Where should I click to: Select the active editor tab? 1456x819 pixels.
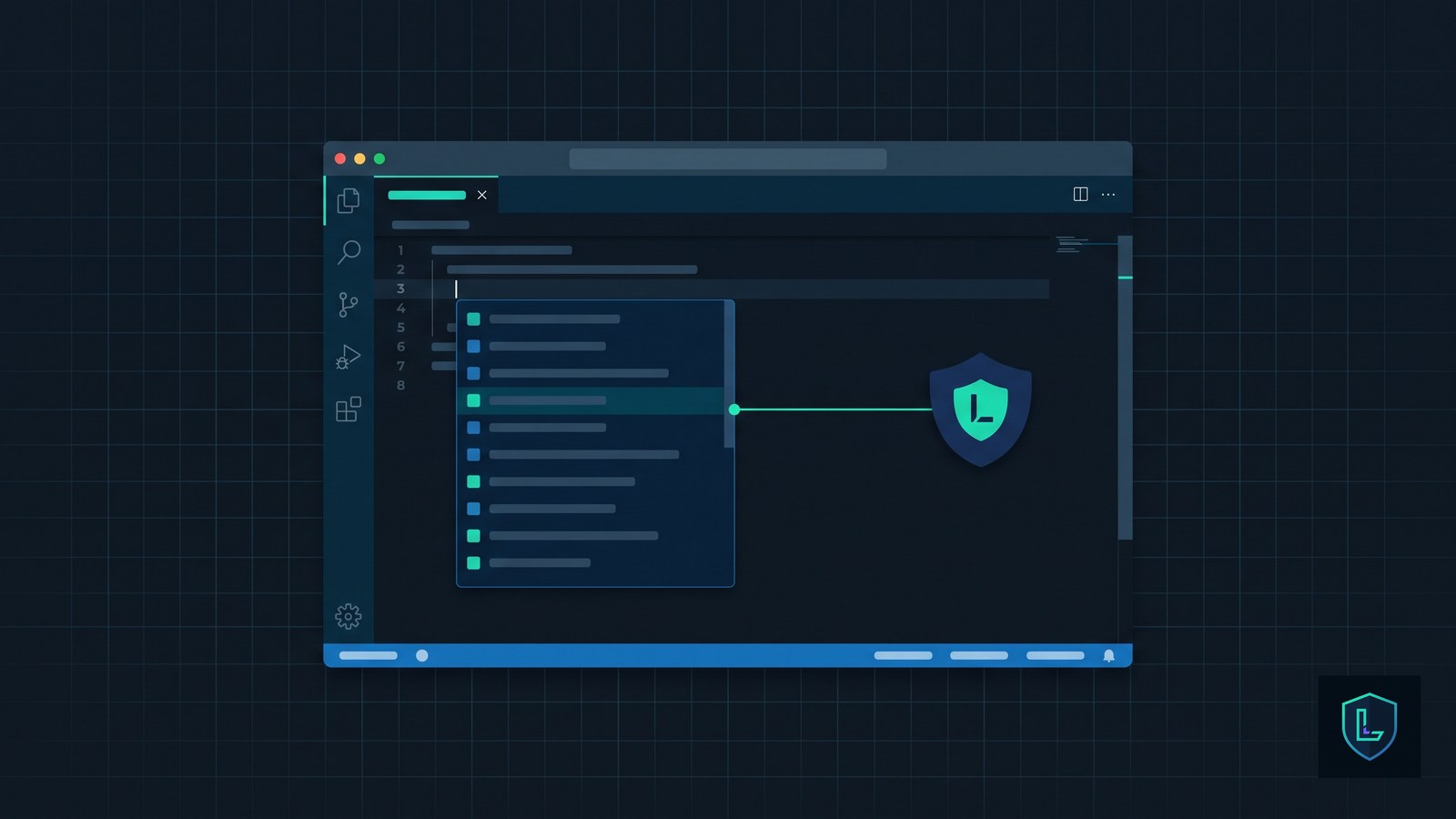click(436, 195)
